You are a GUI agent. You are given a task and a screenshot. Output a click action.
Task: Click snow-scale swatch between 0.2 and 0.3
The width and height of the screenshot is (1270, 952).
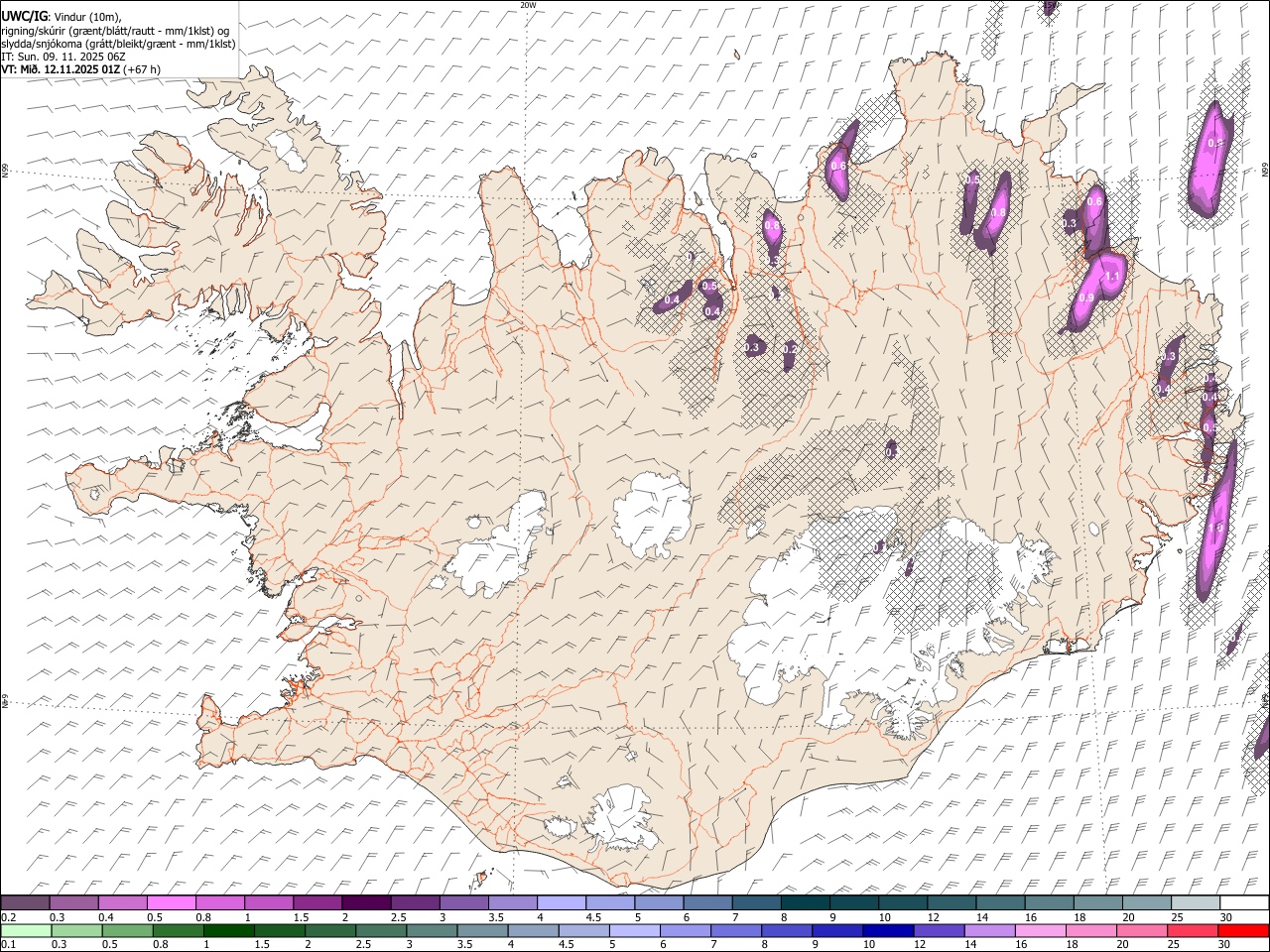26,903
